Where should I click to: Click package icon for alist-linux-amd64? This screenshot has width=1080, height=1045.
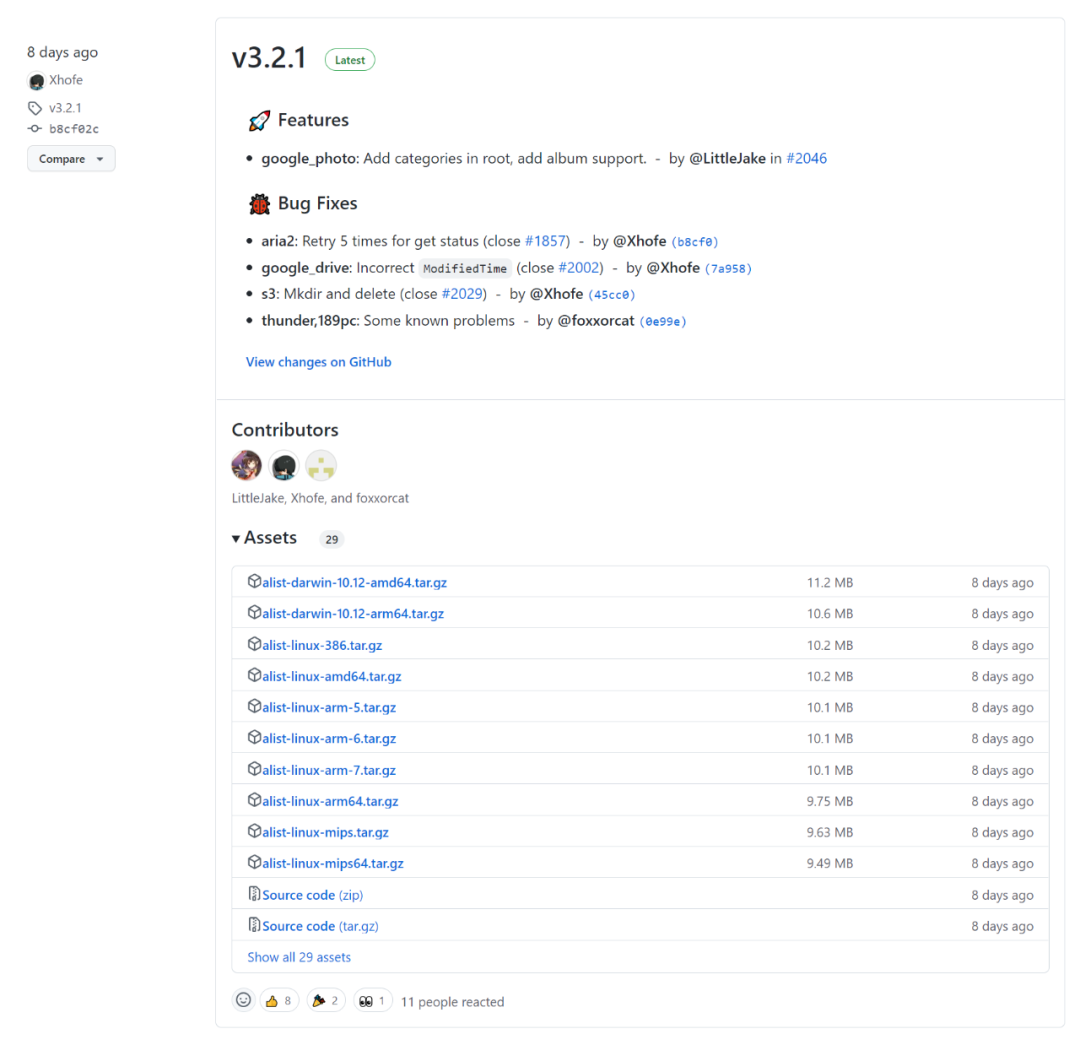[x=254, y=675]
